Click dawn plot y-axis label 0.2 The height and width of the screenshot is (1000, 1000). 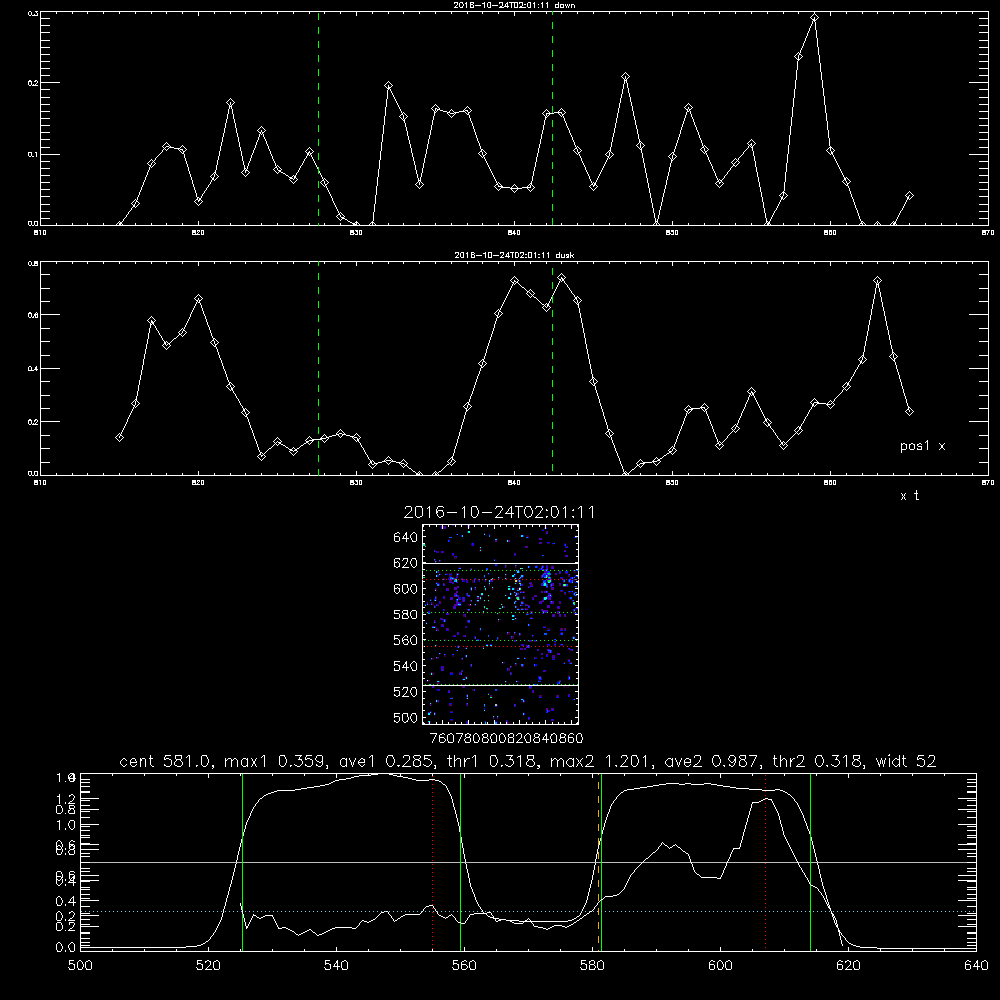[x=34, y=83]
